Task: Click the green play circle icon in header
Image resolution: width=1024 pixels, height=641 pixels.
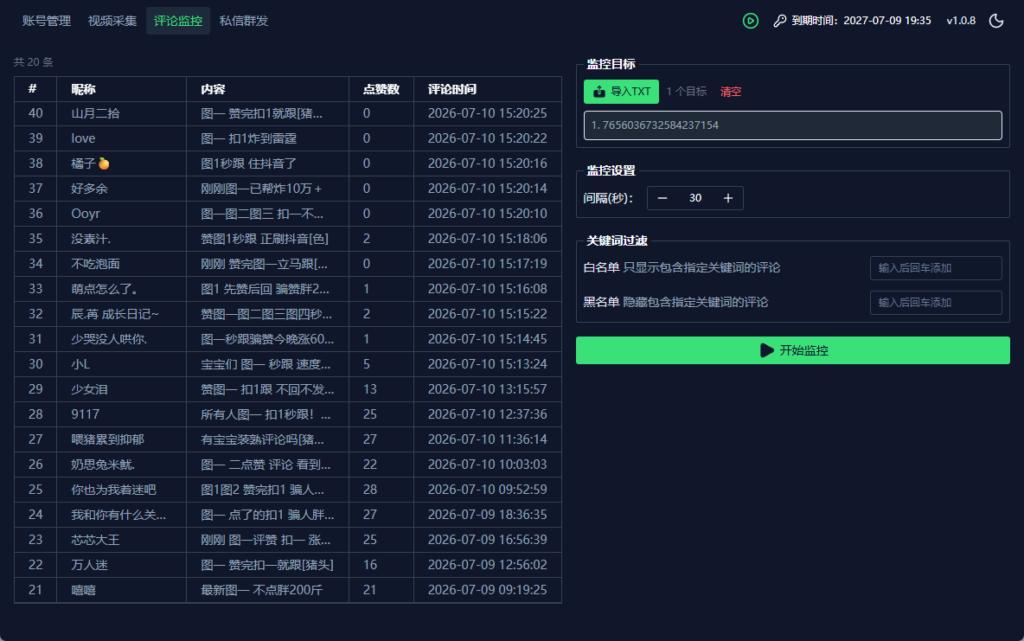Action: click(x=750, y=21)
